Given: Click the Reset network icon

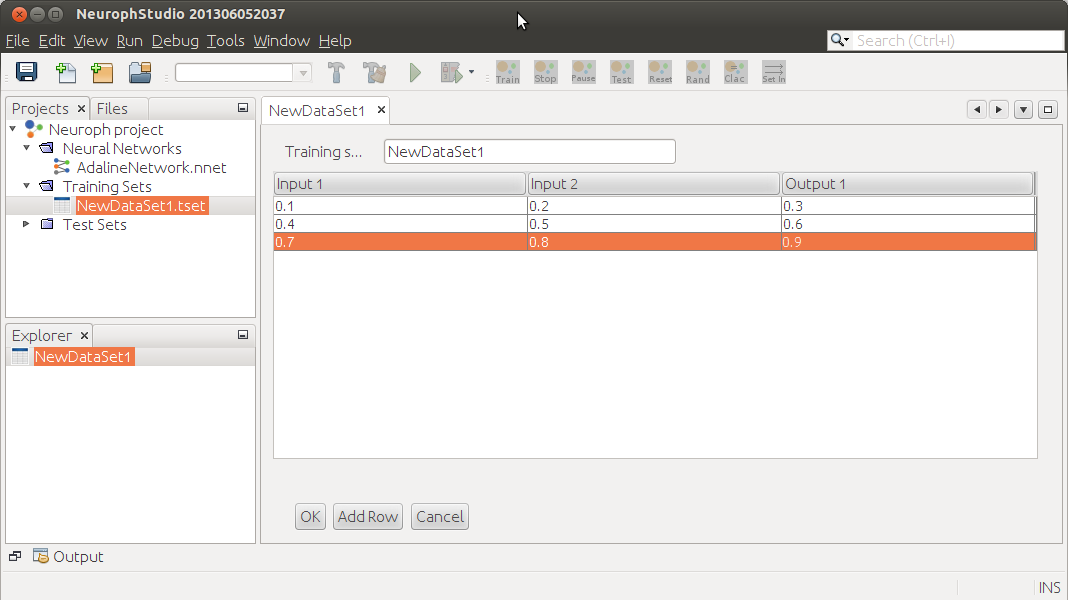Looking at the screenshot, I should 660,72.
